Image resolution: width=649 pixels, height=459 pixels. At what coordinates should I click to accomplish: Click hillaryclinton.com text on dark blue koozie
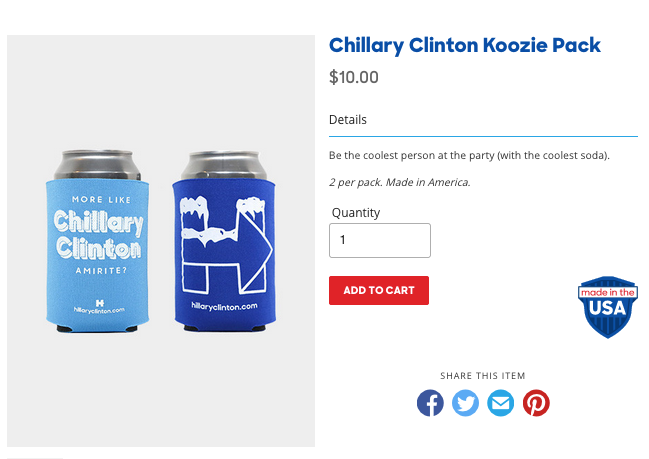[x=224, y=306]
